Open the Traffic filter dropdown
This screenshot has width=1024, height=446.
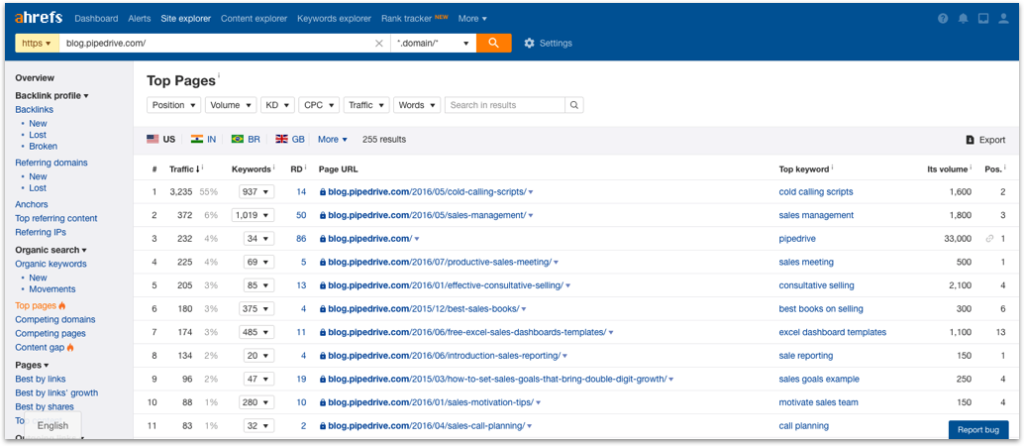click(x=366, y=105)
